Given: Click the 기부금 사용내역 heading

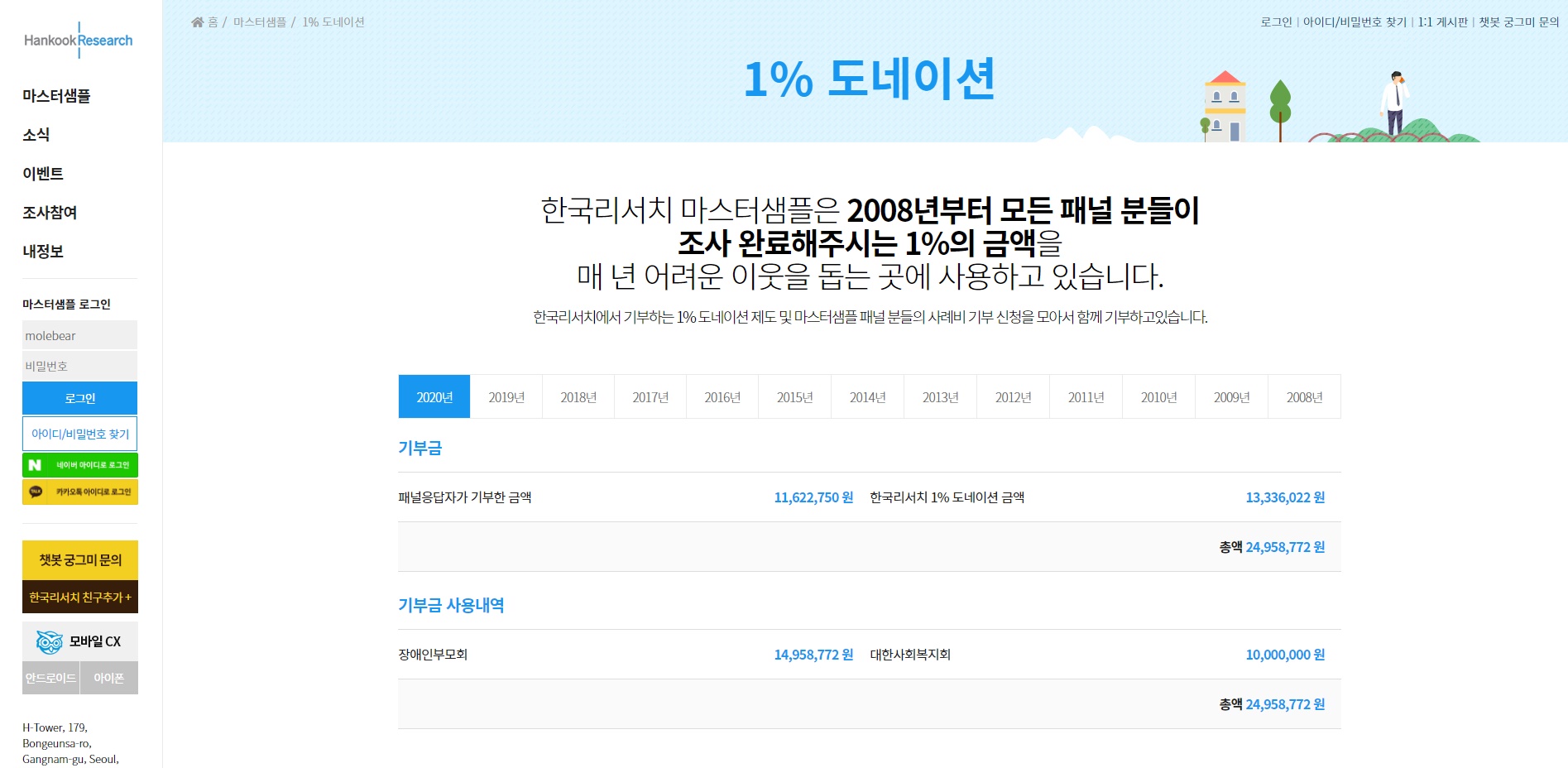Looking at the screenshot, I should tap(451, 605).
